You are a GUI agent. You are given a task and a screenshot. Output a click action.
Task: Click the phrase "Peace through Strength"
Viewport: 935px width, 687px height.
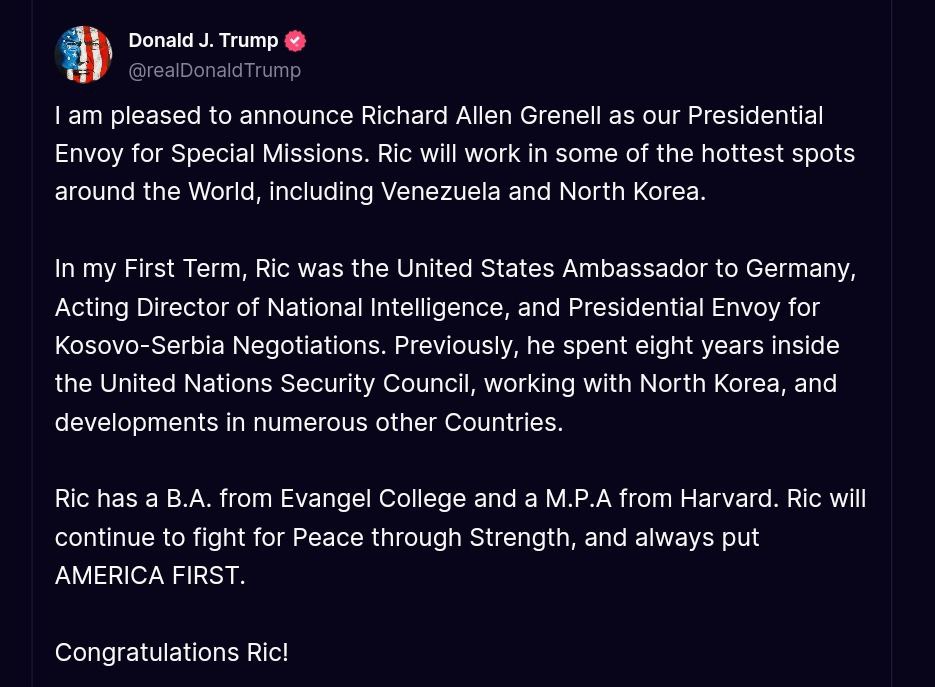[432, 537]
